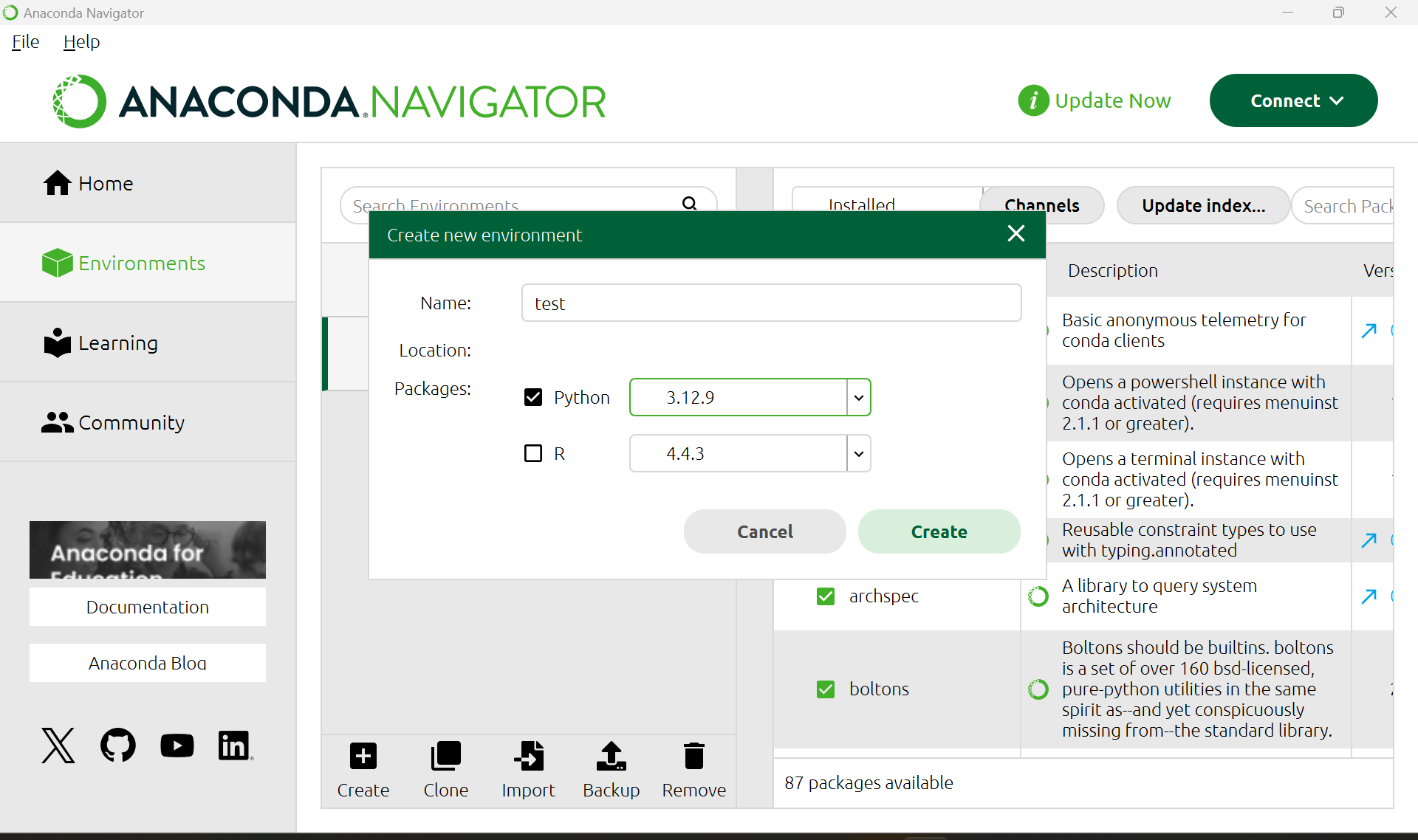Image resolution: width=1418 pixels, height=840 pixels.
Task: Click the Update index button
Action: click(x=1203, y=206)
